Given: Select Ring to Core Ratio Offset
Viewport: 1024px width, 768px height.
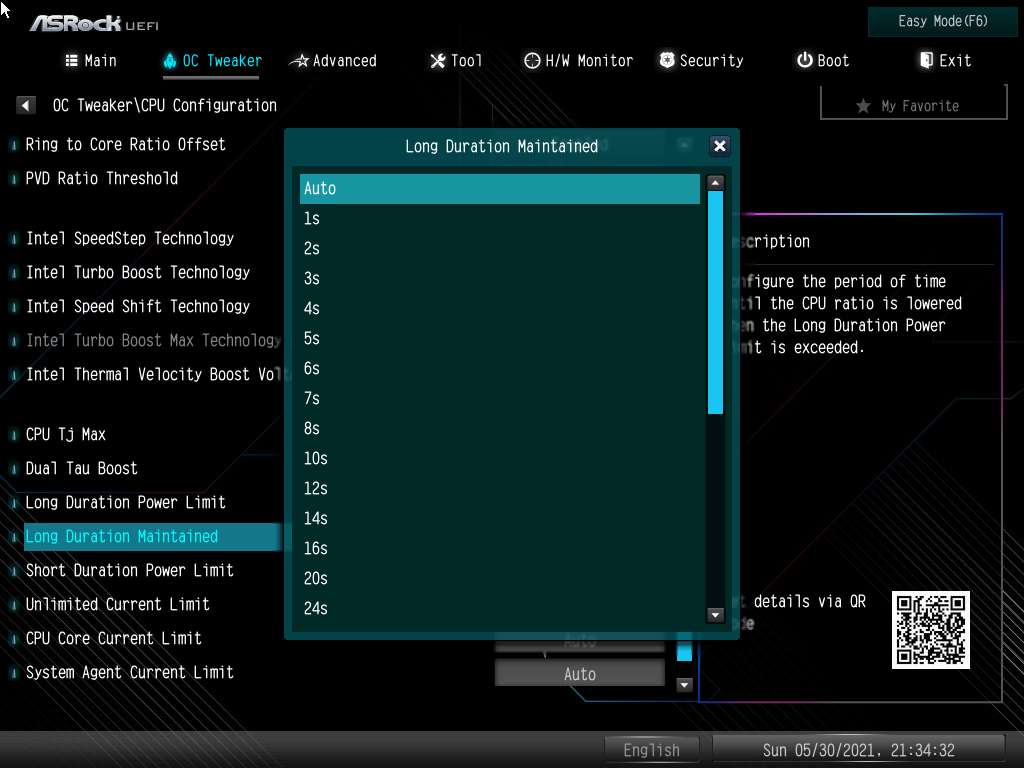Looking at the screenshot, I should tap(125, 144).
